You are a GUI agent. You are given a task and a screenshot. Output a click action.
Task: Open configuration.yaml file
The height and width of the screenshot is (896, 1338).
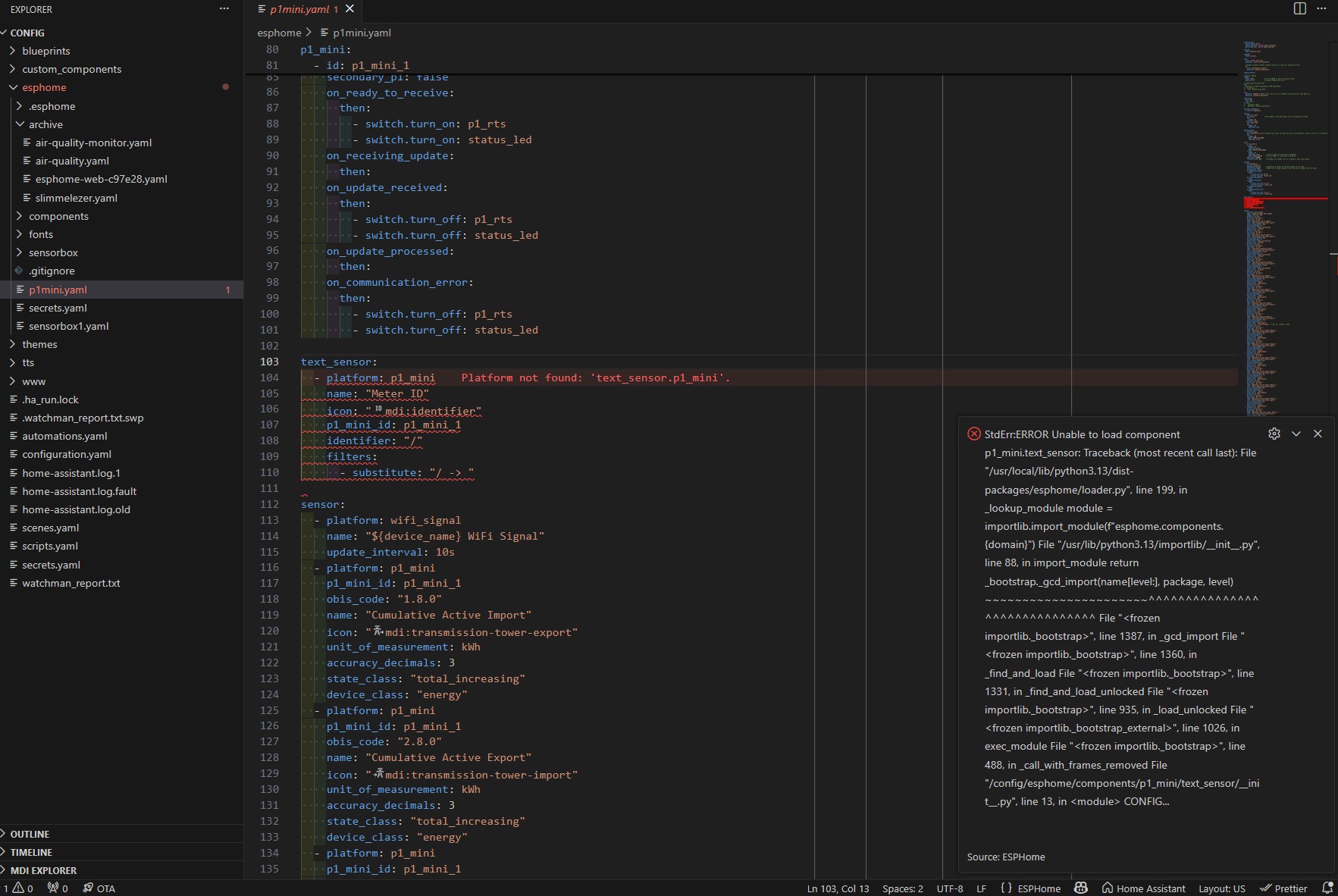[x=67, y=454]
